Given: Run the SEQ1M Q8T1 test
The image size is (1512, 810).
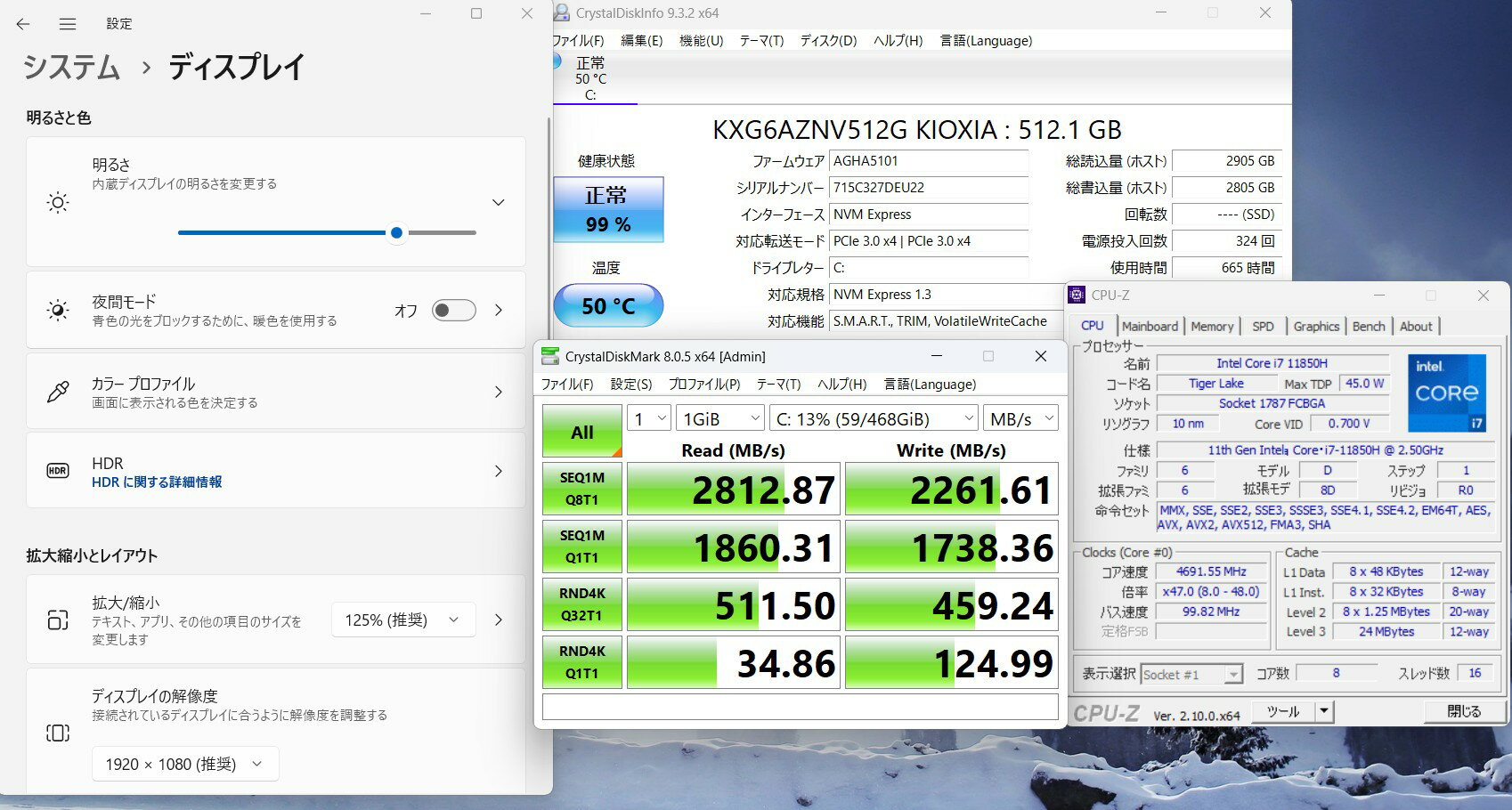Looking at the screenshot, I should 581,489.
